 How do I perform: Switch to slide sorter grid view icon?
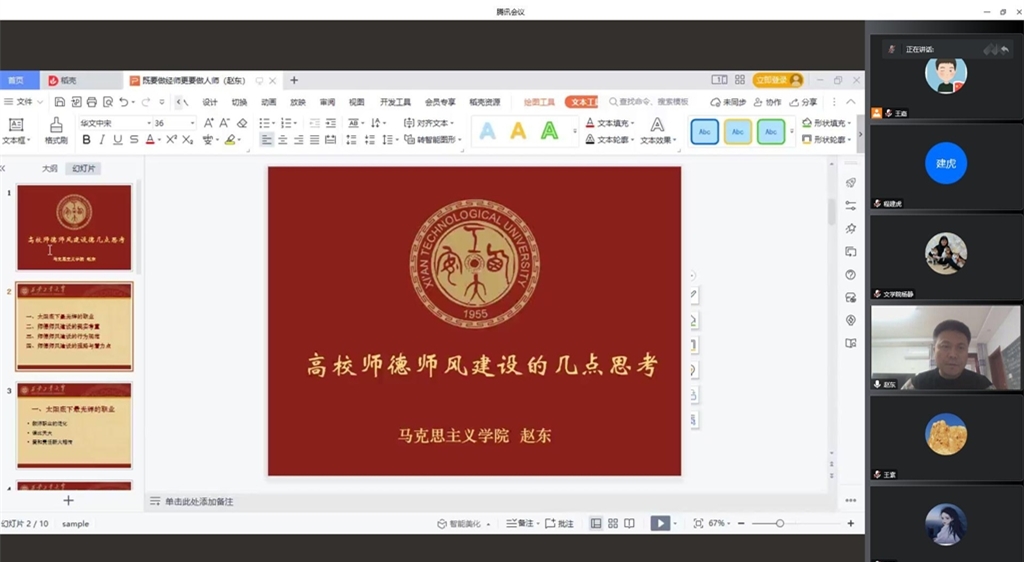point(612,523)
